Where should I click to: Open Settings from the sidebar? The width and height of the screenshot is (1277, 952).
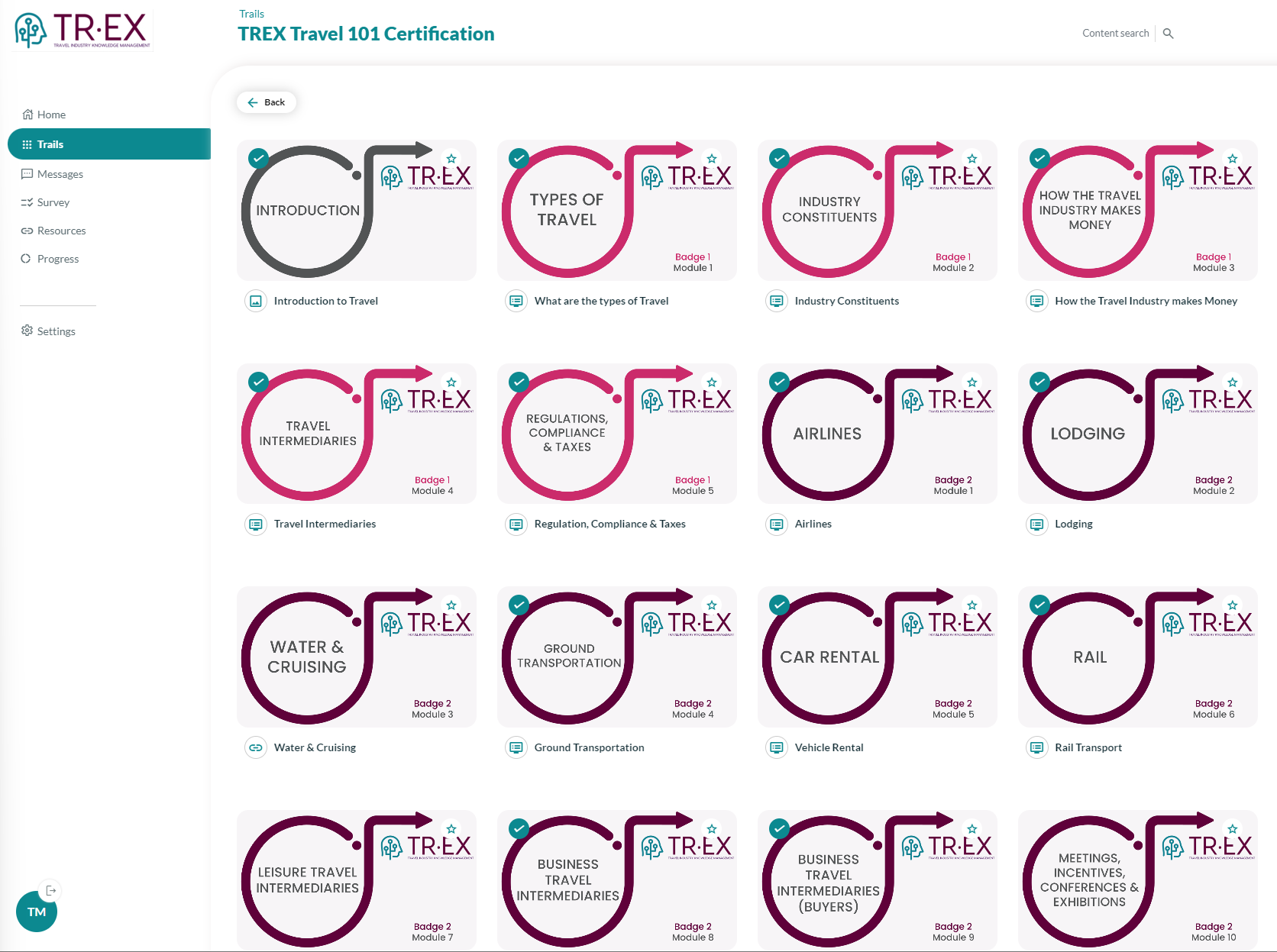pos(56,331)
